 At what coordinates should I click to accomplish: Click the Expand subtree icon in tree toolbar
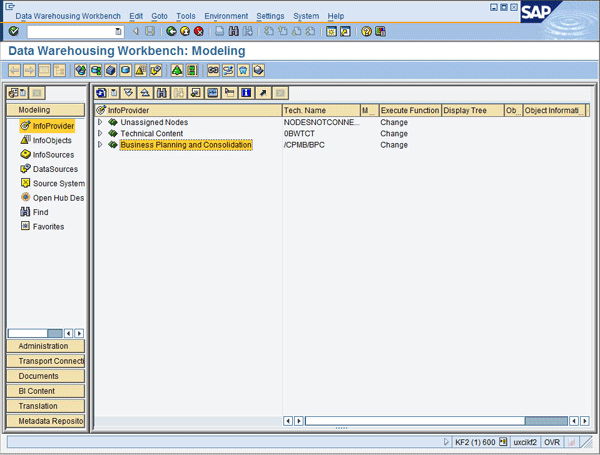coord(127,93)
